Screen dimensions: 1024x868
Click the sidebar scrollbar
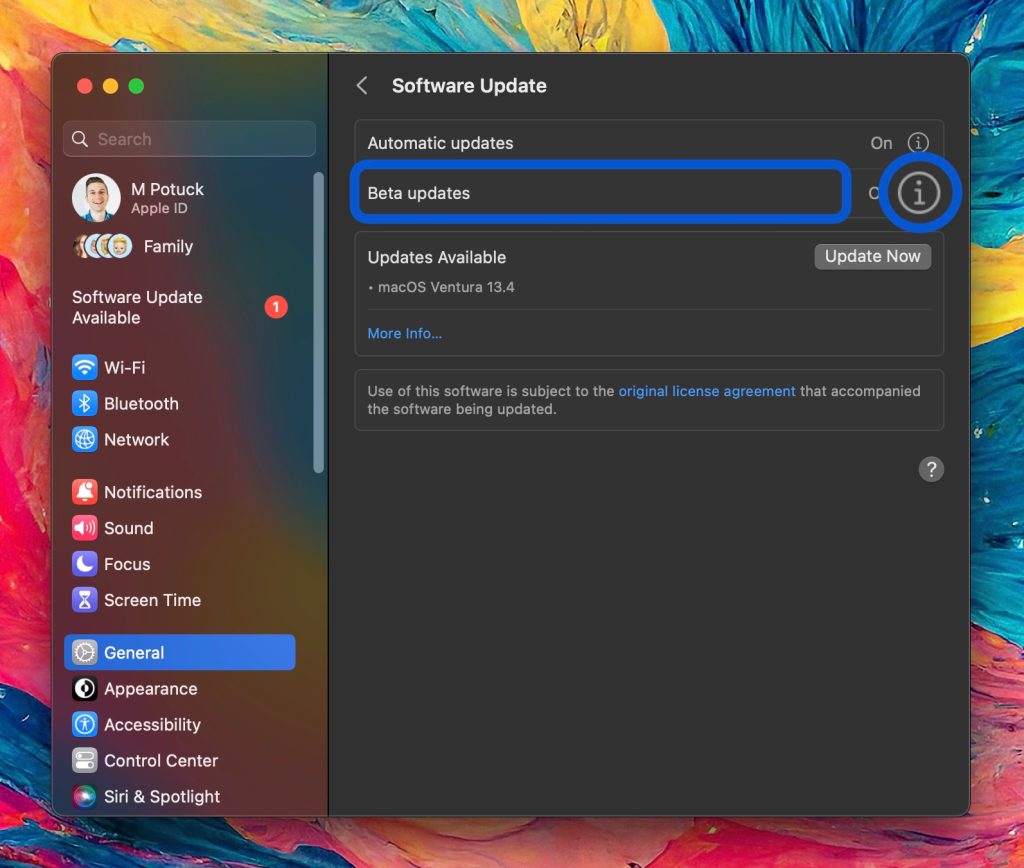point(318,320)
